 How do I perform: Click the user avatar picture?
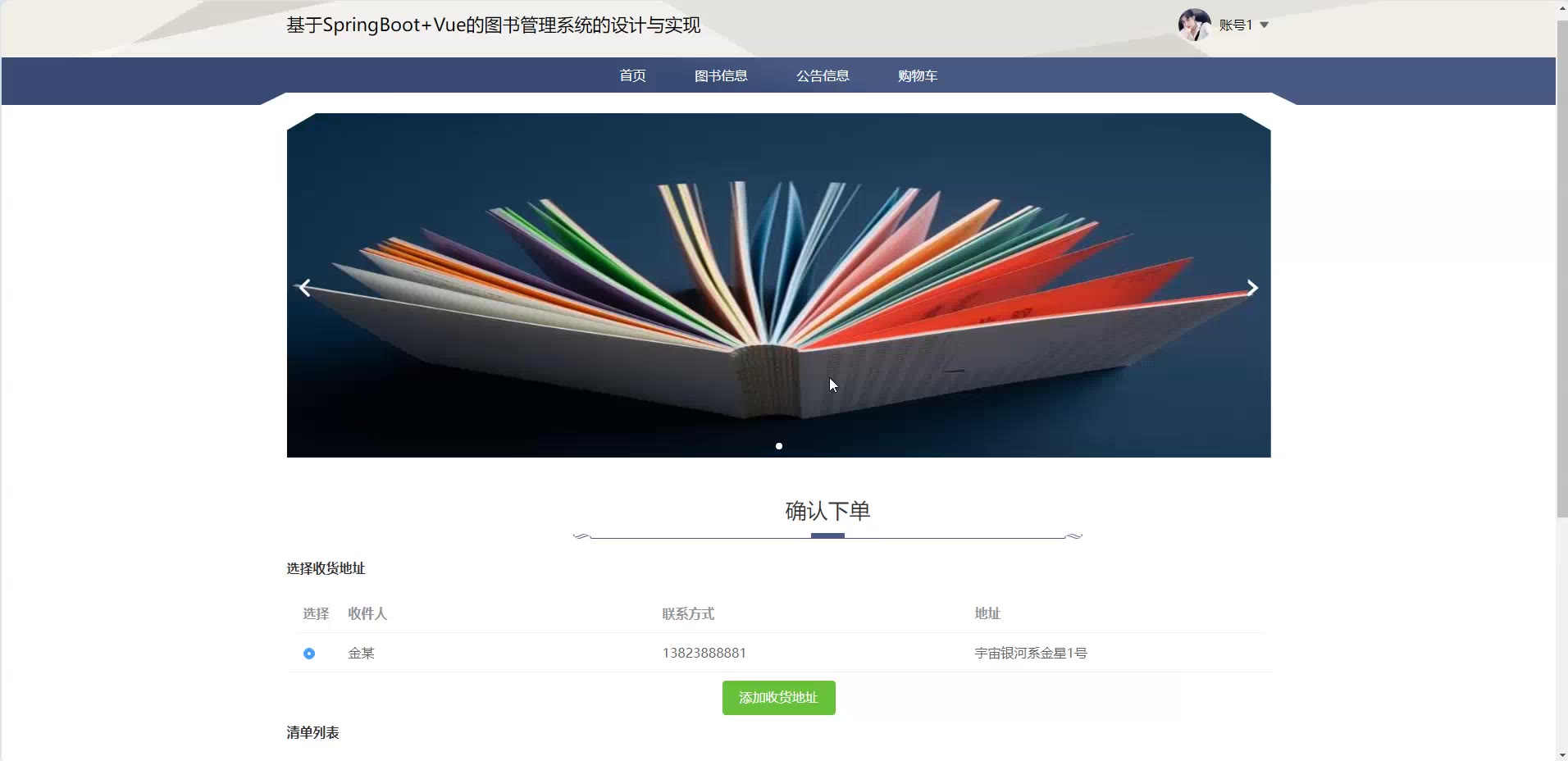tap(1194, 25)
